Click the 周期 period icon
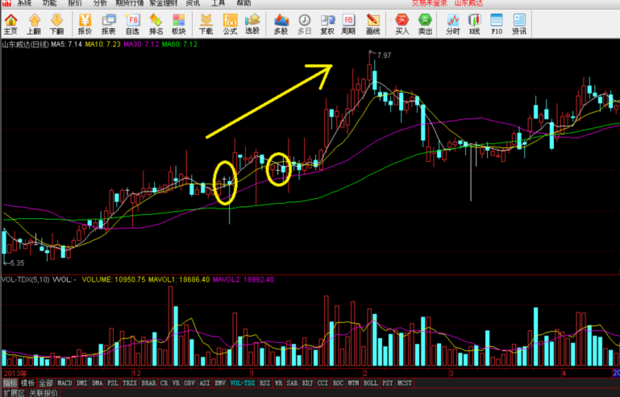The height and width of the screenshot is (397, 620). click(348, 24)
